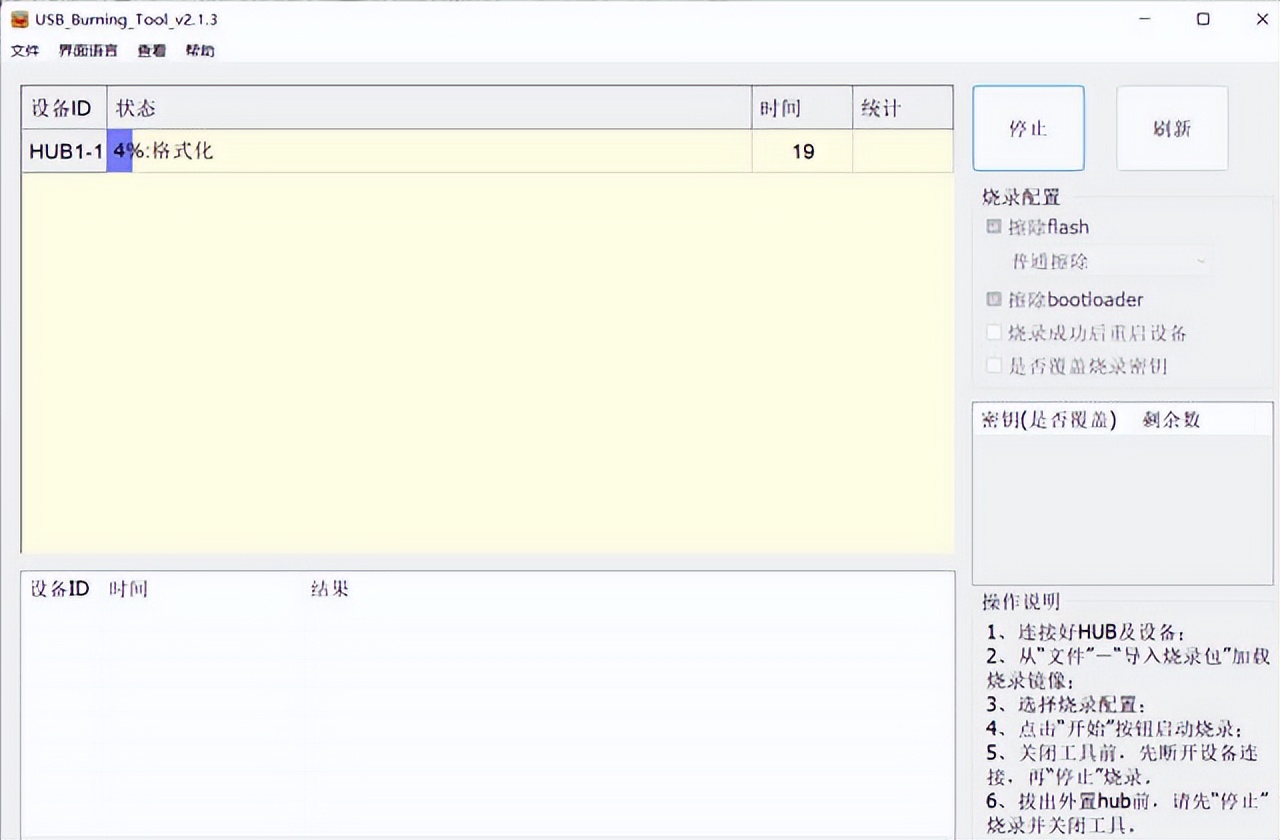Image resolution: width=1280 pixels, height=840 pixels.
Task: Click the 结果 column header in result panel
Action: (x=330, y=589)
